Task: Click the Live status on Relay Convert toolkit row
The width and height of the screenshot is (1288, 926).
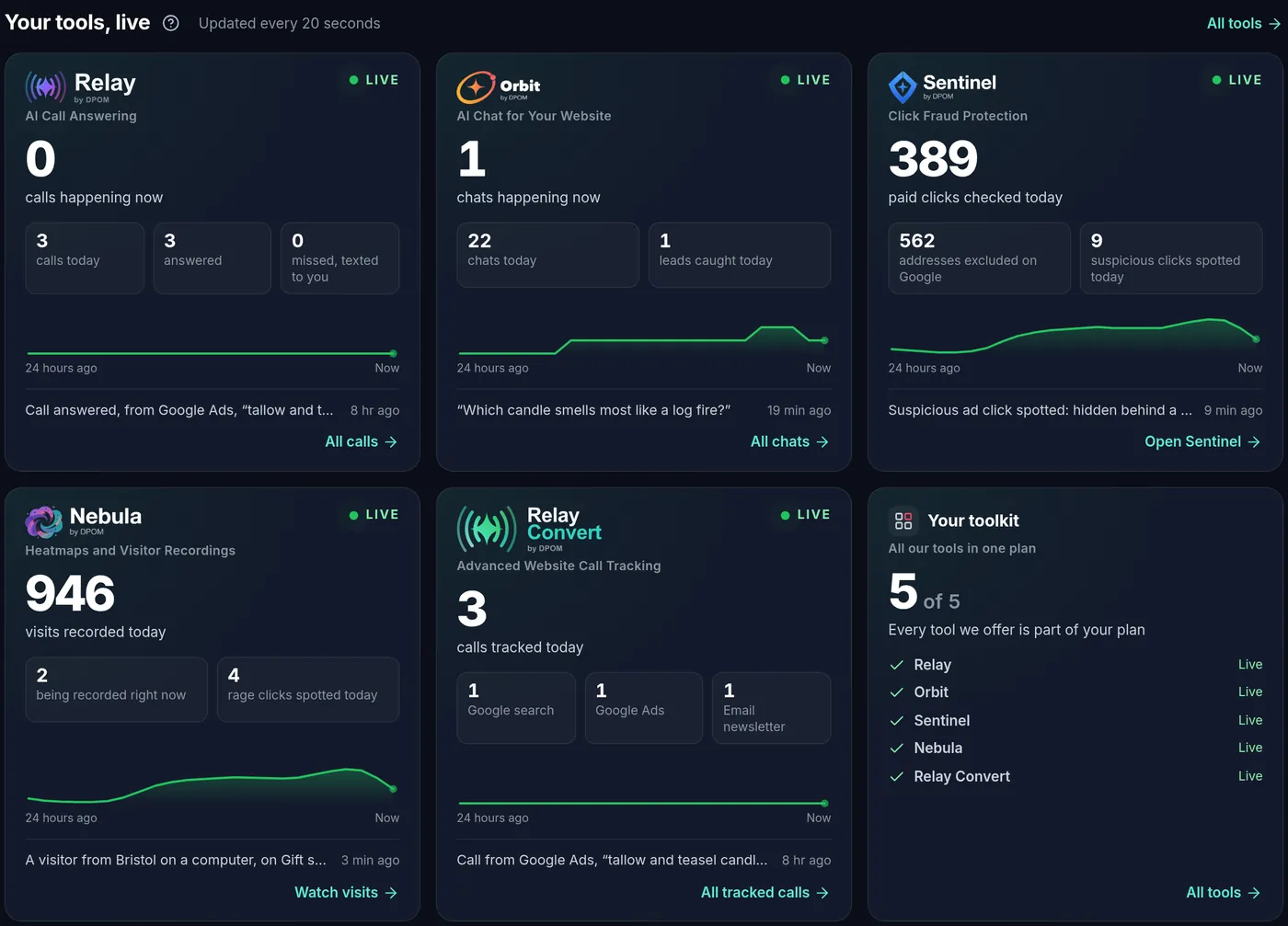Action: point(1249,776)
